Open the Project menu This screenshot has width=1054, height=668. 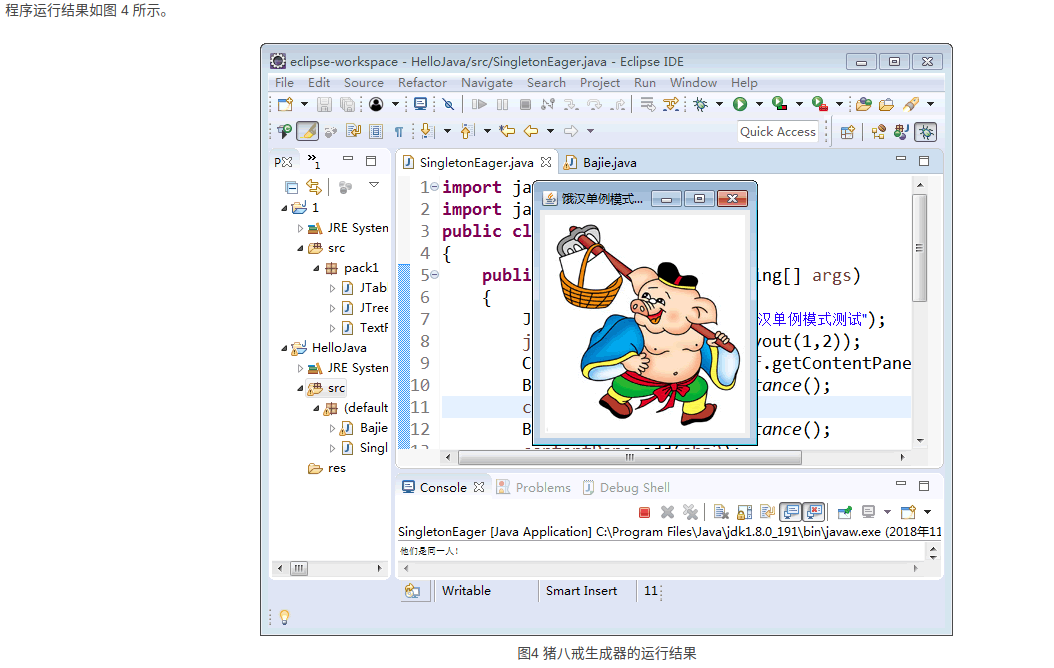600,83
